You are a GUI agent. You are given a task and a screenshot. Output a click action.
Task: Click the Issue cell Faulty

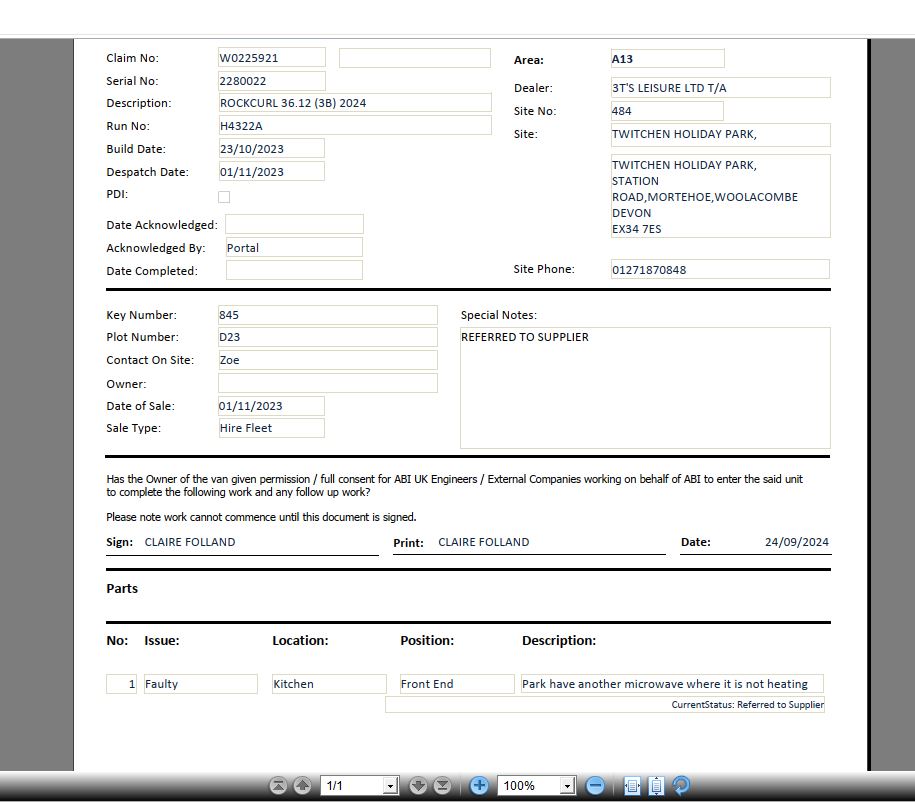tap(201, 684)
